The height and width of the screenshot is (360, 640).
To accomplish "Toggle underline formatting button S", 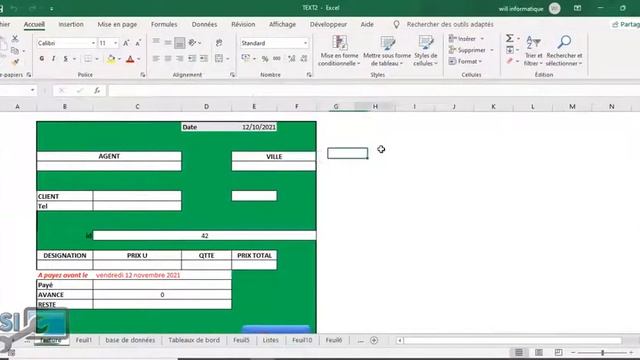I will [65, 59].
